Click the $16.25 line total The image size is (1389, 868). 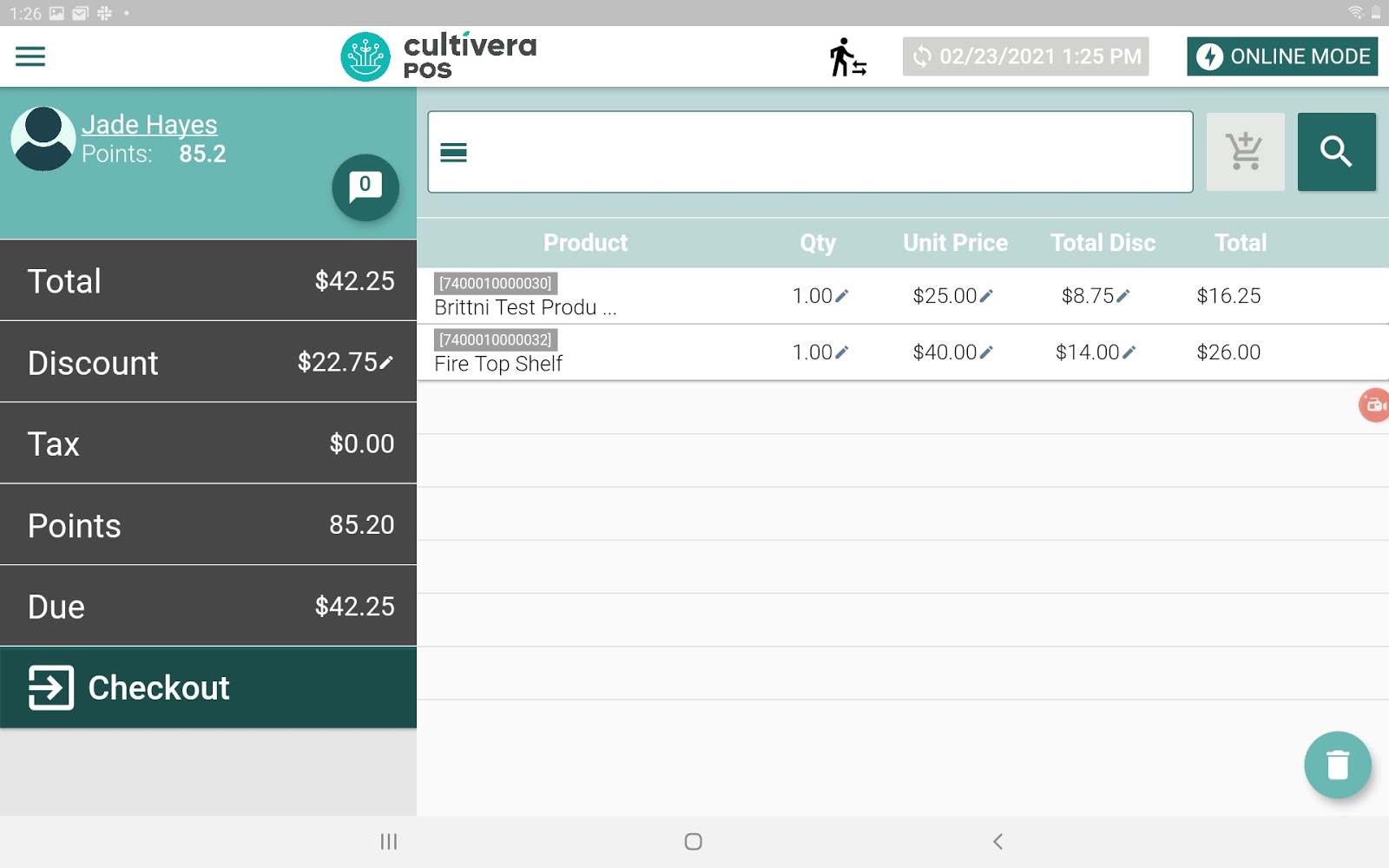(1228, 296)
